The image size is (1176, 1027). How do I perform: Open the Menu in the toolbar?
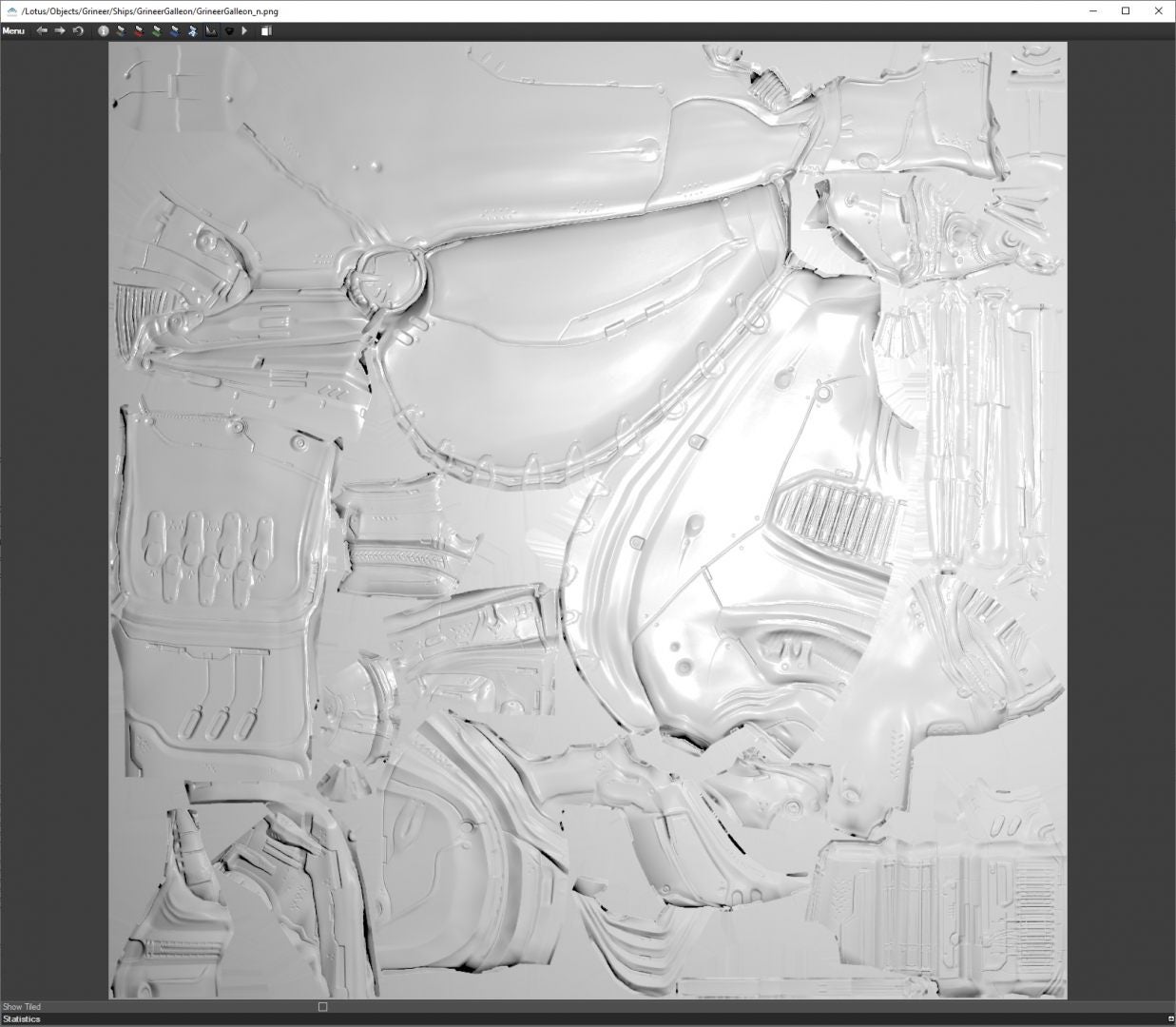(x=13, y=30)
